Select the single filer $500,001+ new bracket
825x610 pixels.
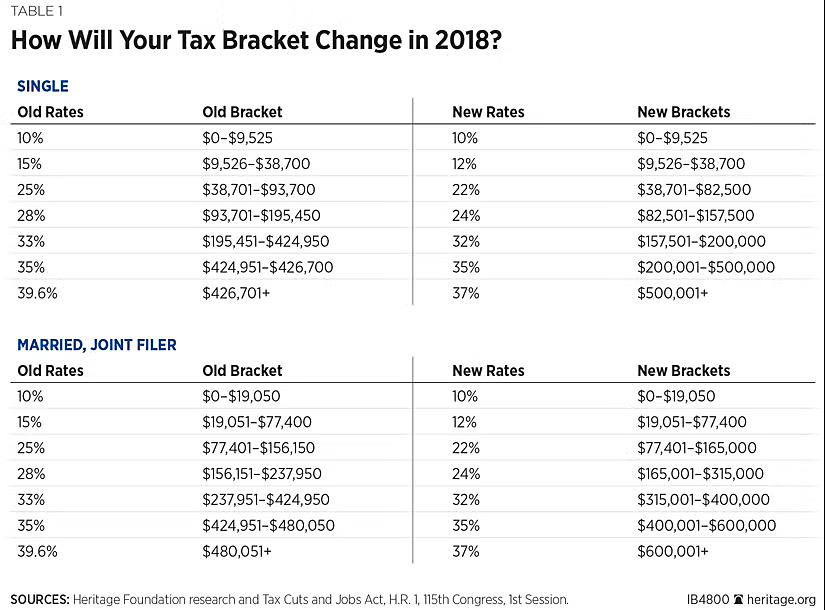673,293
